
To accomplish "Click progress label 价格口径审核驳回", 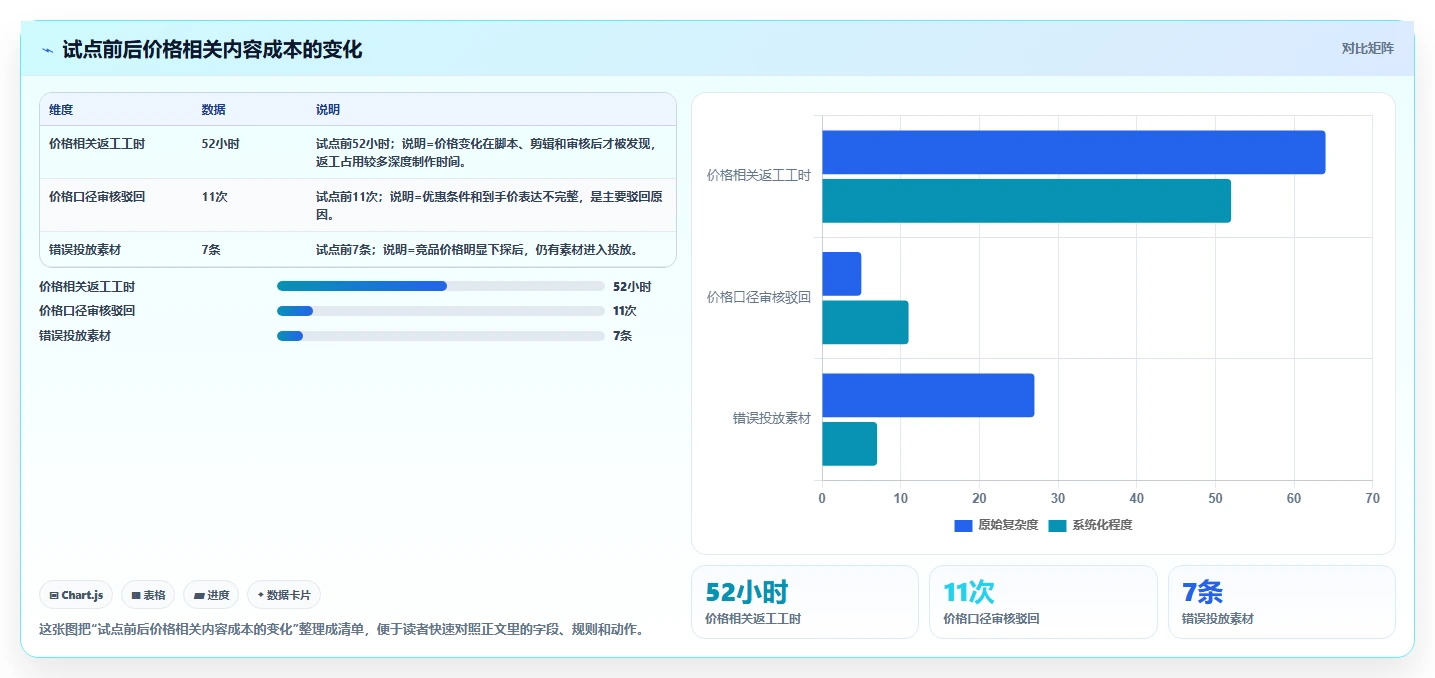I will click(x=87, y=311).
